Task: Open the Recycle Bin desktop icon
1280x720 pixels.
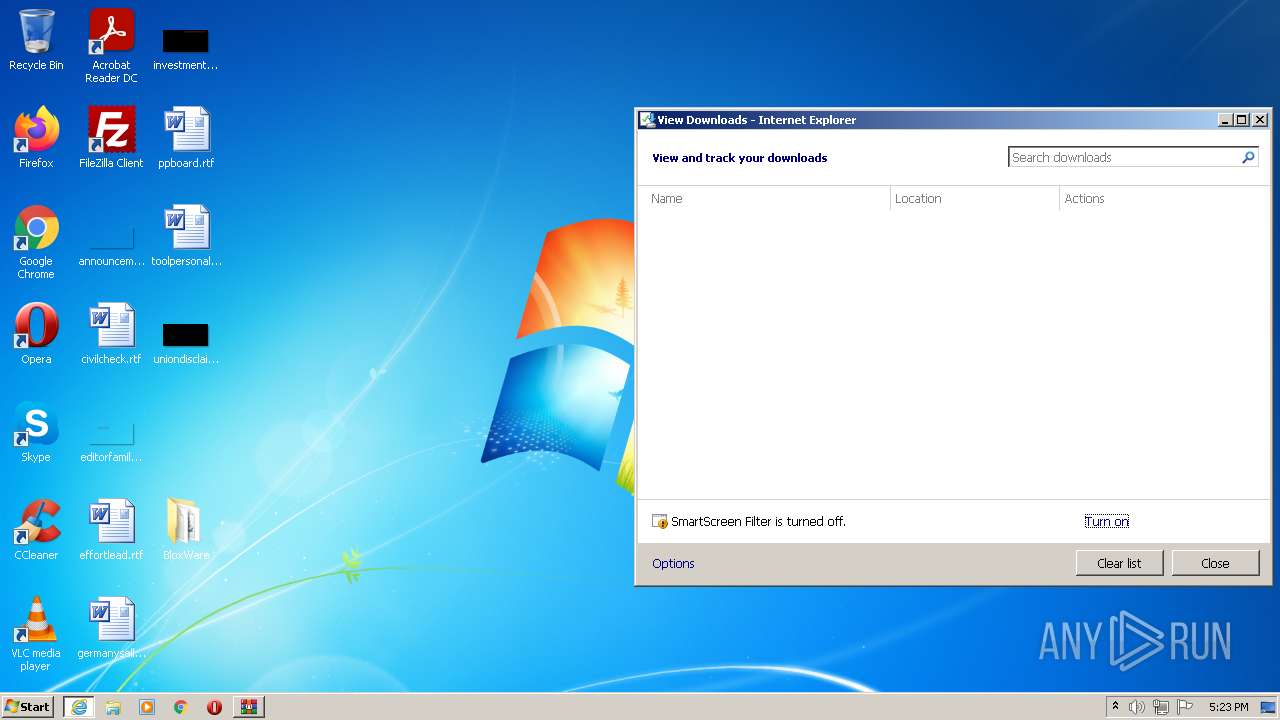Action: pos(36,40)
